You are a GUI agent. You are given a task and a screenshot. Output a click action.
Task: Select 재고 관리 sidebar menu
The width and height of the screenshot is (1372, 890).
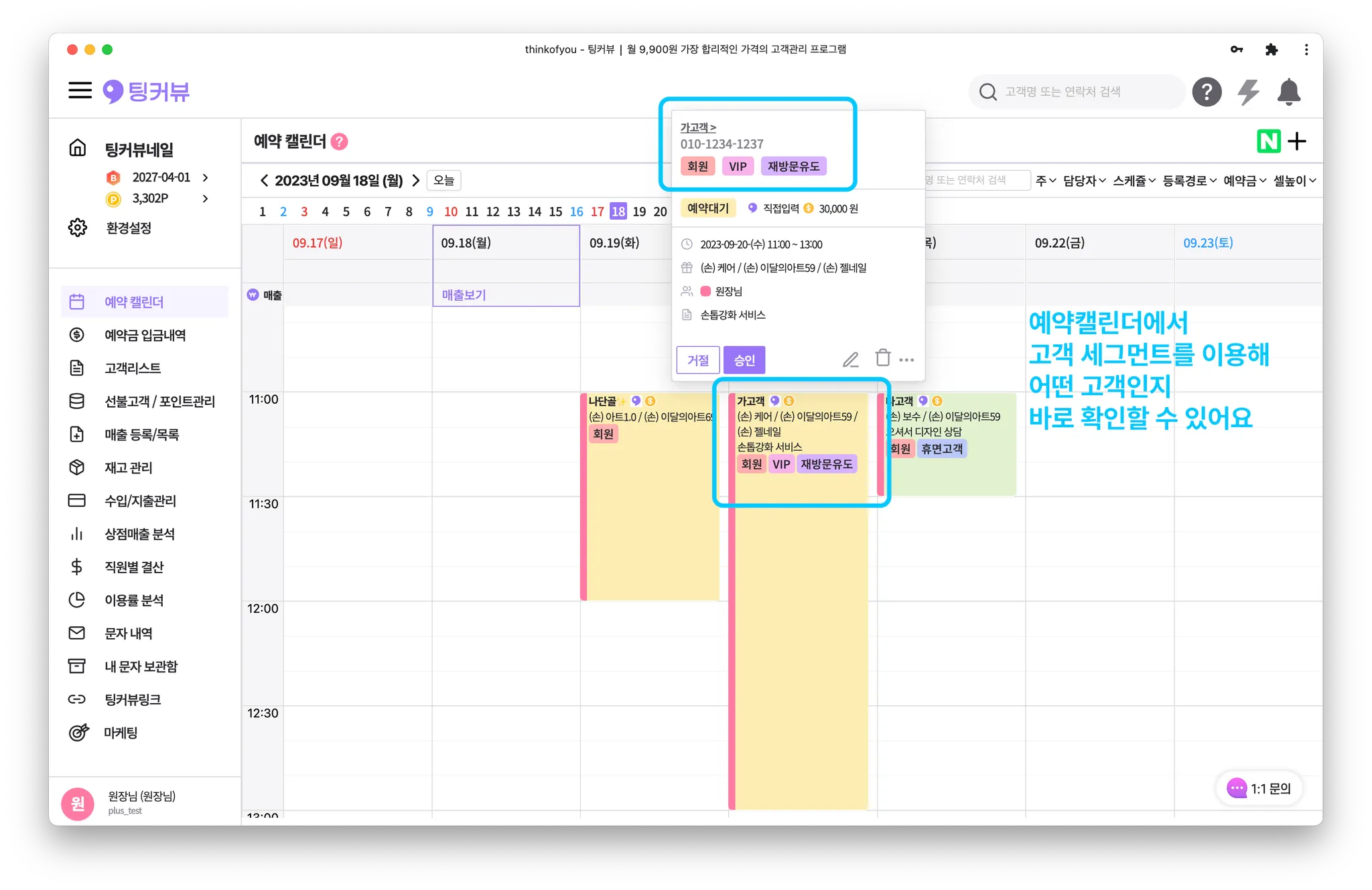[x=128, y=467]
